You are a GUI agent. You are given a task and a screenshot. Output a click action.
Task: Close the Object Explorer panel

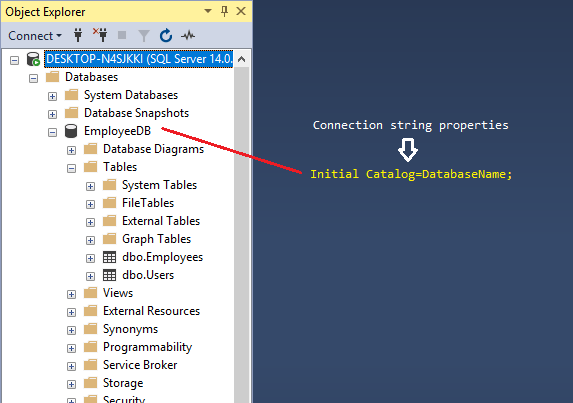[241, 11]
